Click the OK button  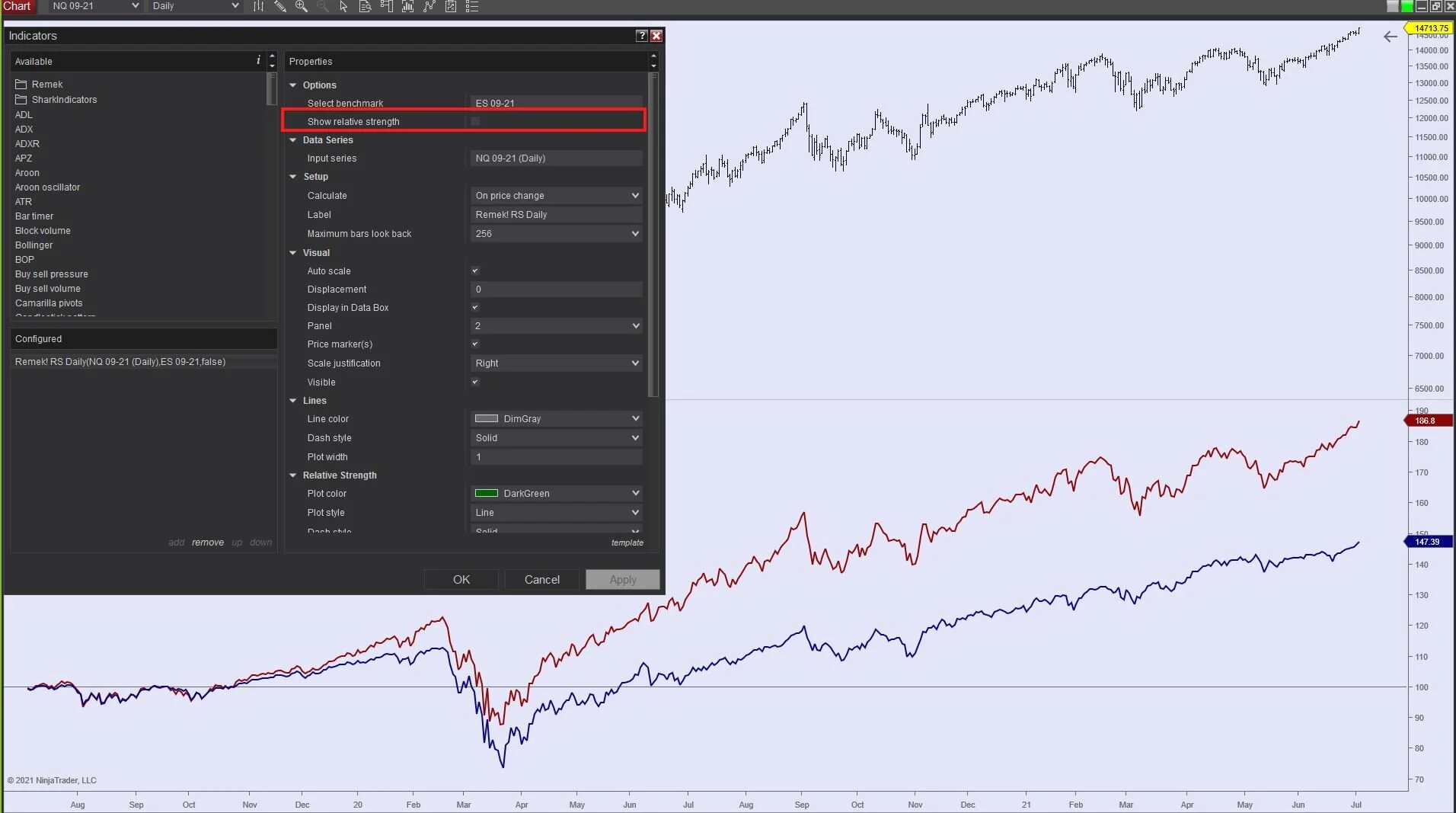461,580
